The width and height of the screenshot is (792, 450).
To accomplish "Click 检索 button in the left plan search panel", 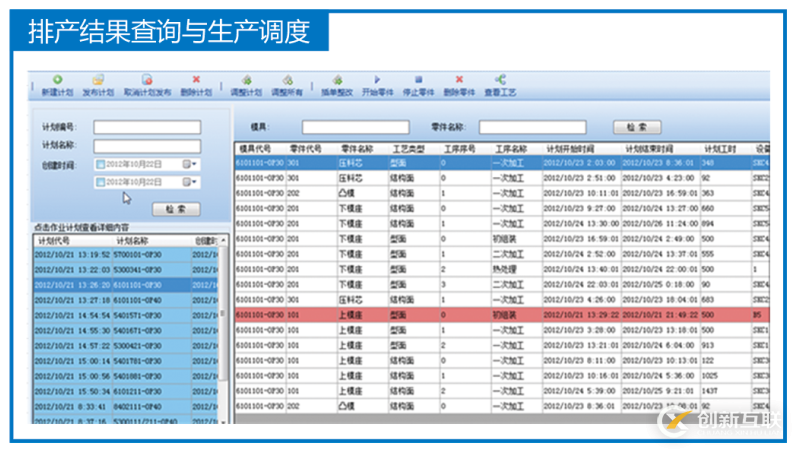I will coord(176,209).
